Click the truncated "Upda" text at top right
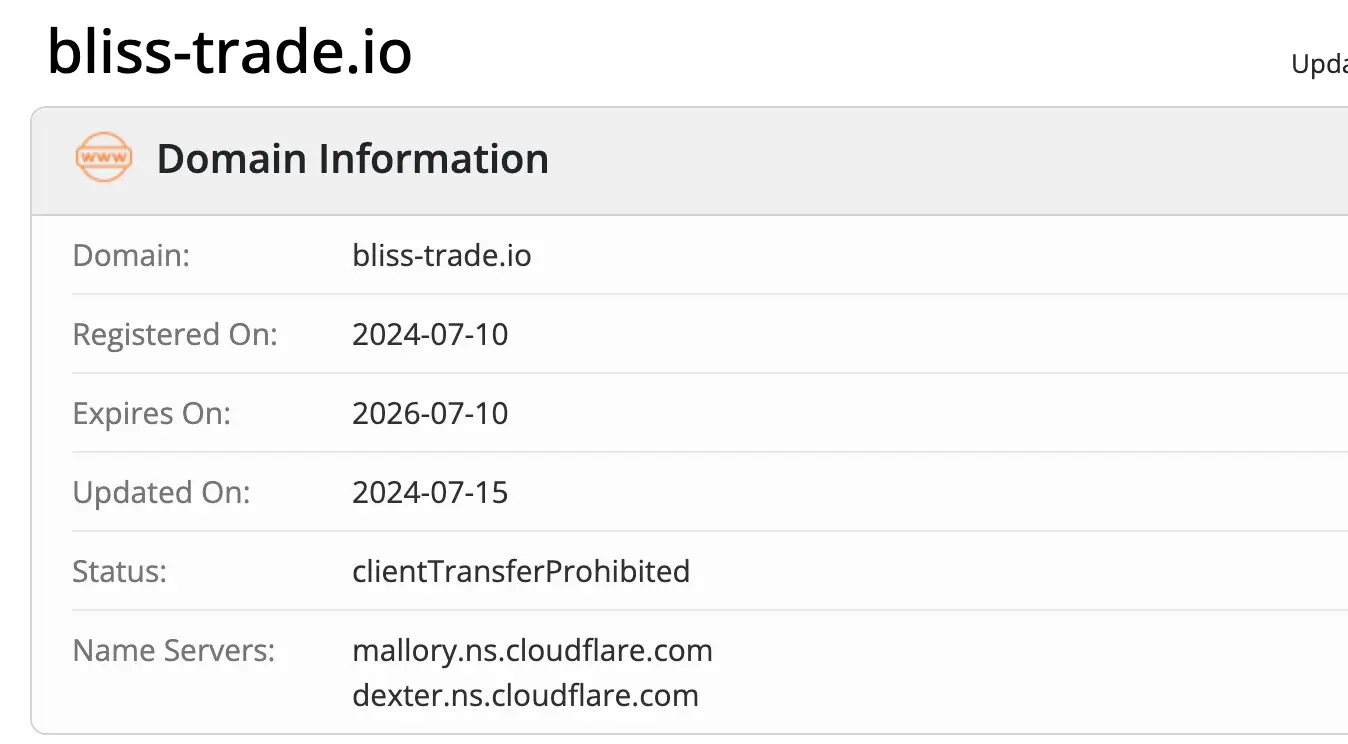This screenshot has width=1348, height=744. coord(1319,65)
